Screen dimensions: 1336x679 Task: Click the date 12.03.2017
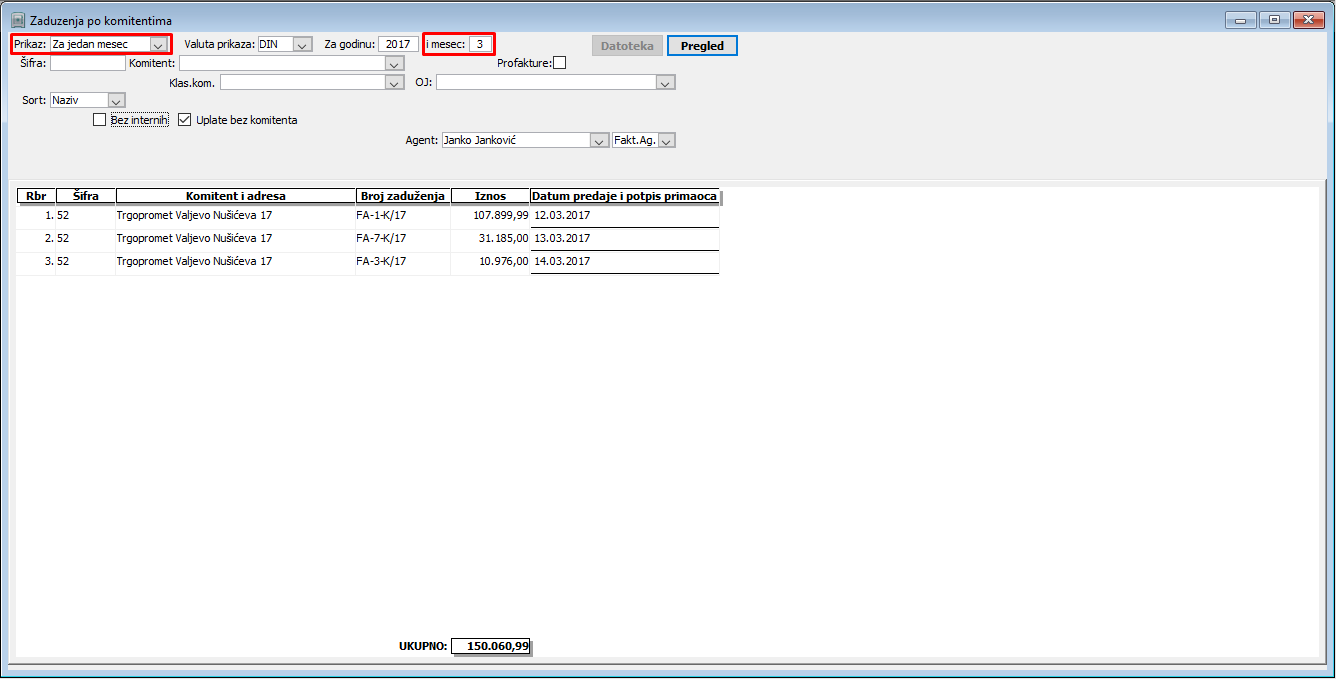pos(562,216)
